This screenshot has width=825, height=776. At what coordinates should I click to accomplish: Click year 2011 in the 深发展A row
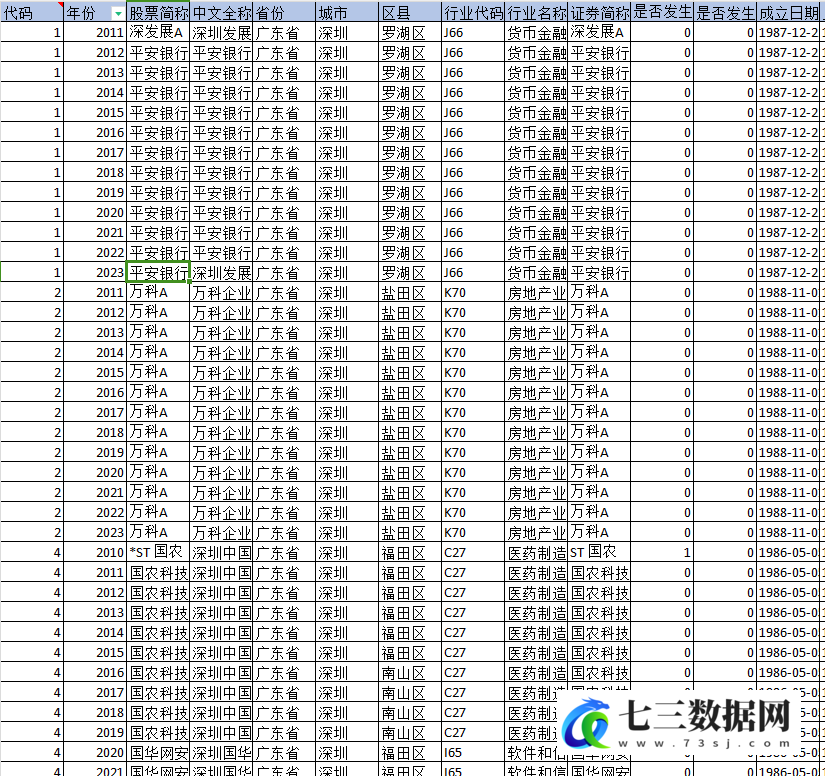[x=95, y=33]
